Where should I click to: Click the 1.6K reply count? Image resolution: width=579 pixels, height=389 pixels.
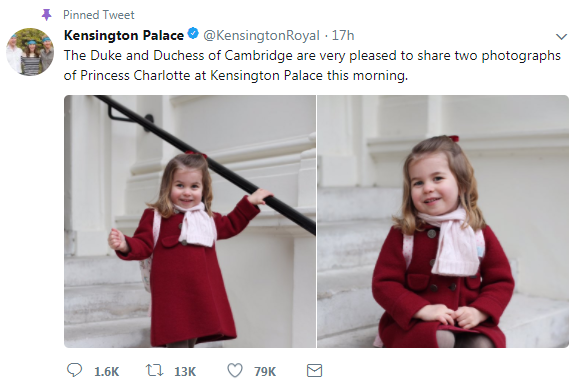(x=107, y=371)
